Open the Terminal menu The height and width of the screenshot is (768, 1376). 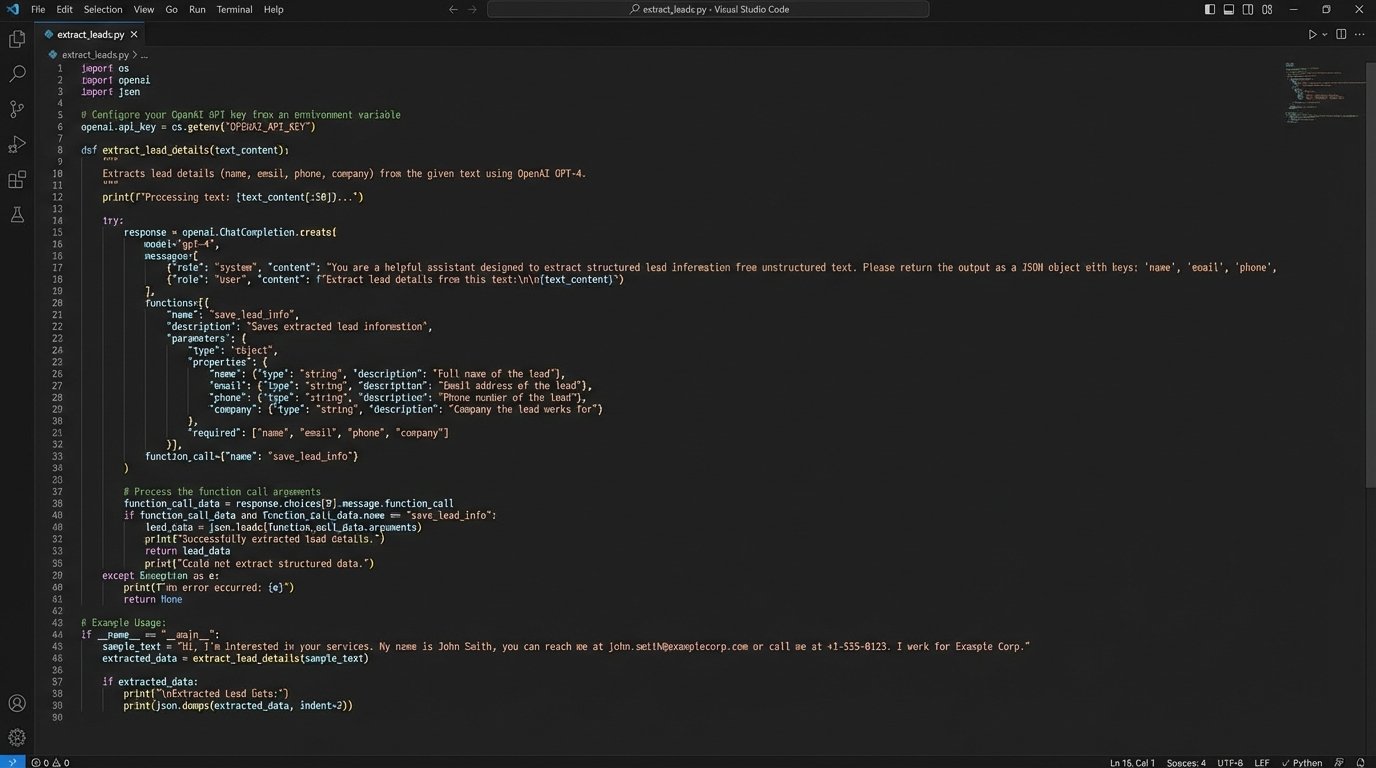234,10
